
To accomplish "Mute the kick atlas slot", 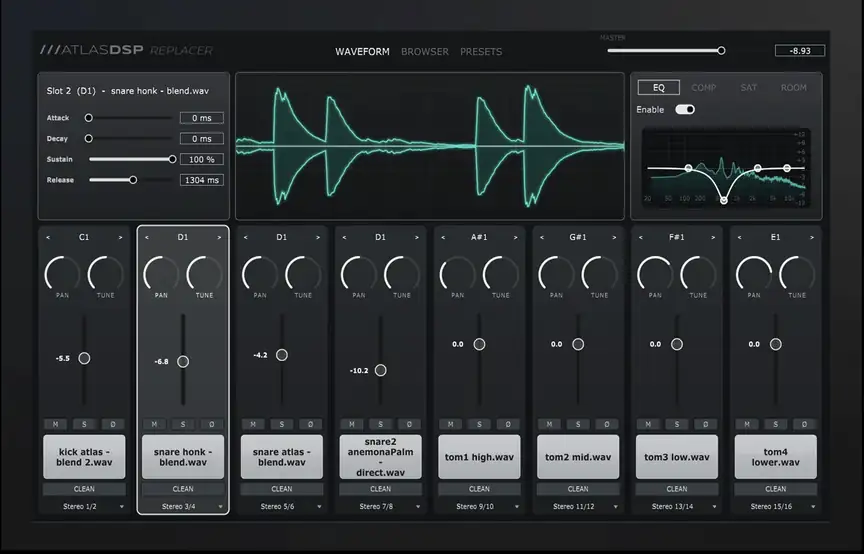I will pos(55,424).
